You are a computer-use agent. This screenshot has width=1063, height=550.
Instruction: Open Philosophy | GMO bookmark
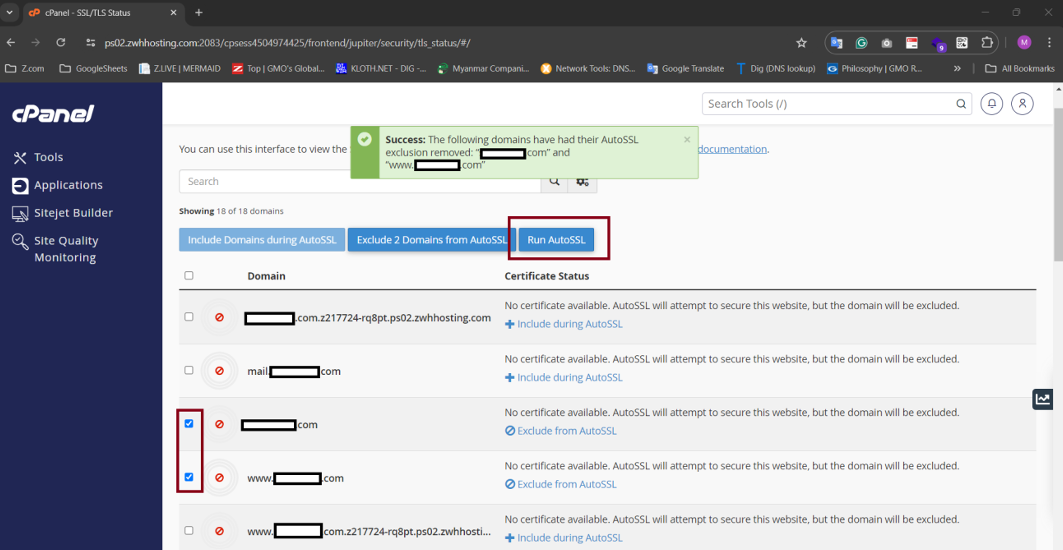click(875, 68)
